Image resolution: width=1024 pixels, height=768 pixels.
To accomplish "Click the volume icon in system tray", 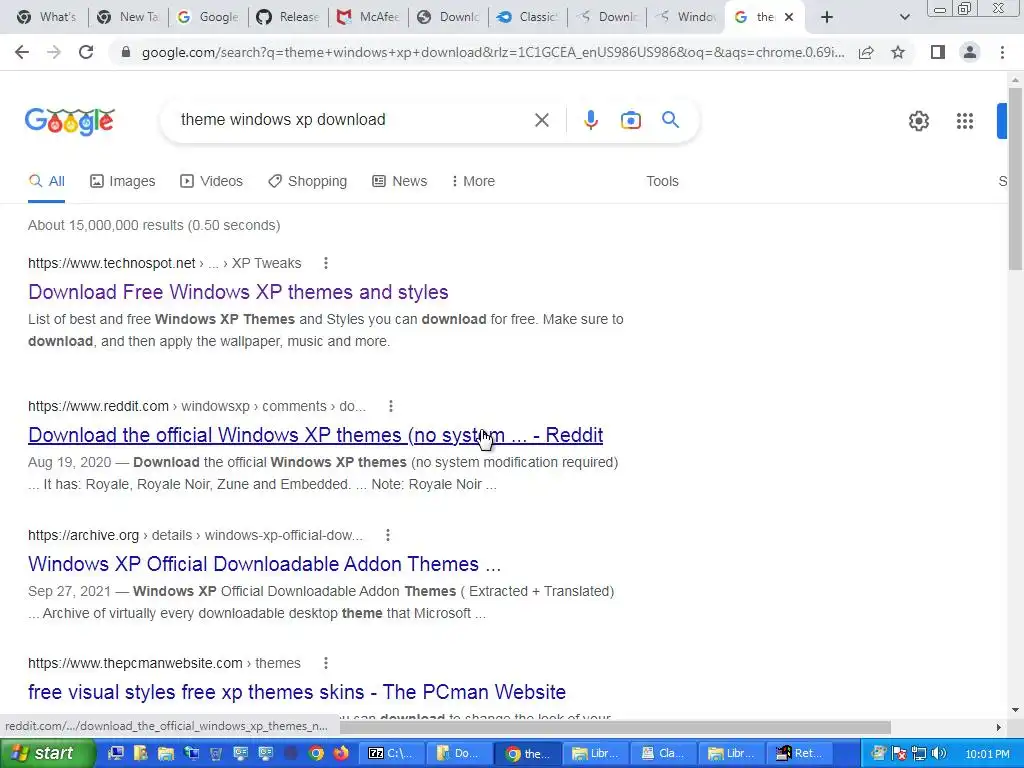I will [x=939, y=754].
